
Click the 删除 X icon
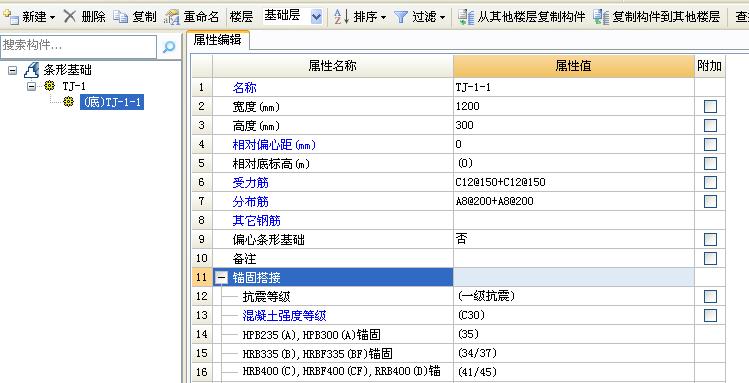point(70,17)
